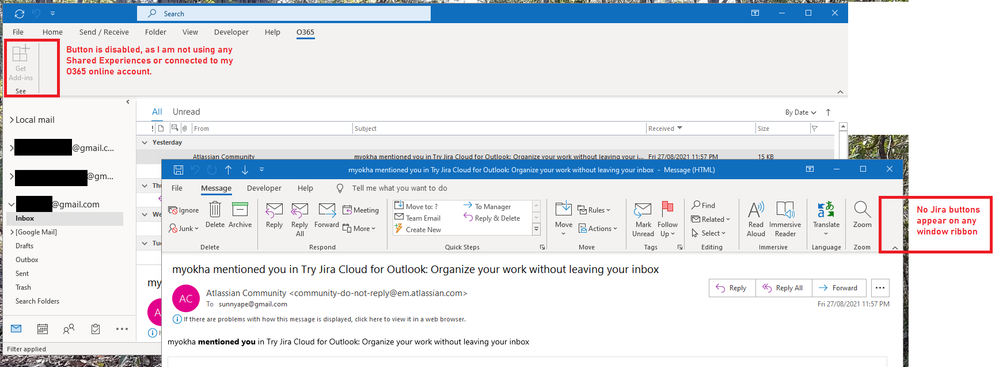The image size is (999, 367).
Task: Open the Related dropdown
Action: 710,219
